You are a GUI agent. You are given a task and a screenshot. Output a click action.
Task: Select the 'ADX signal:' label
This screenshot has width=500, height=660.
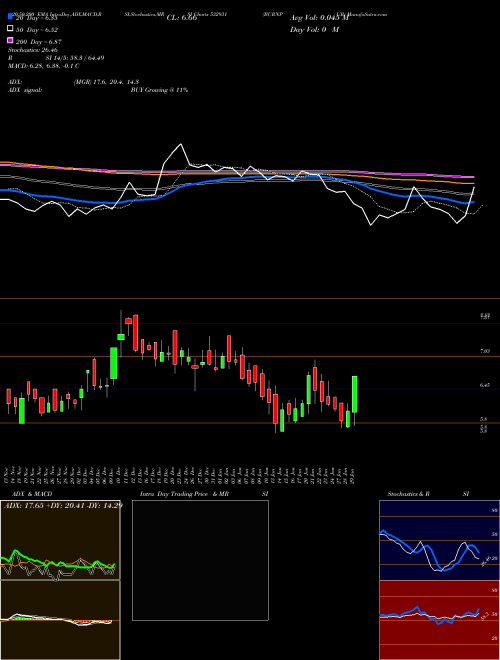(x=24, y=90)
